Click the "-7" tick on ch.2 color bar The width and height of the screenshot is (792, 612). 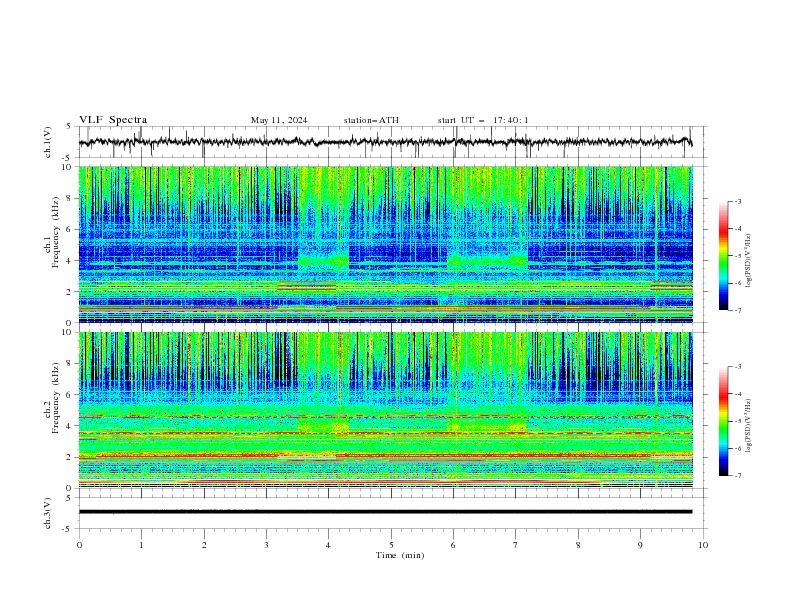(738, 475)
